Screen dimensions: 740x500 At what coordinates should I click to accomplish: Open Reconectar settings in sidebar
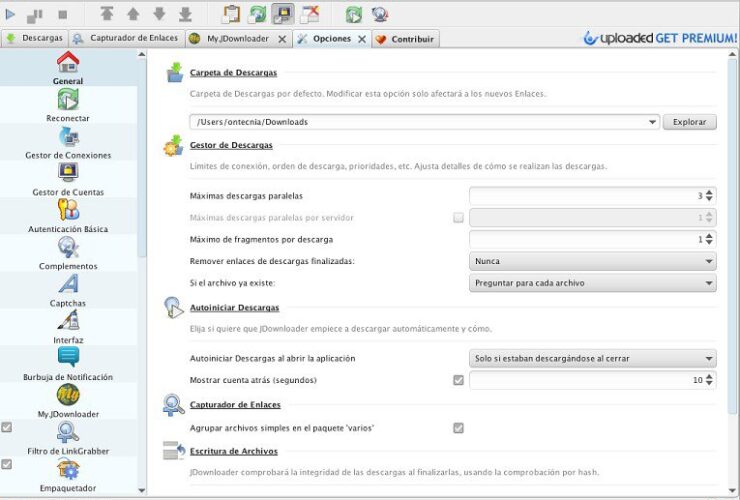(68, 105)
